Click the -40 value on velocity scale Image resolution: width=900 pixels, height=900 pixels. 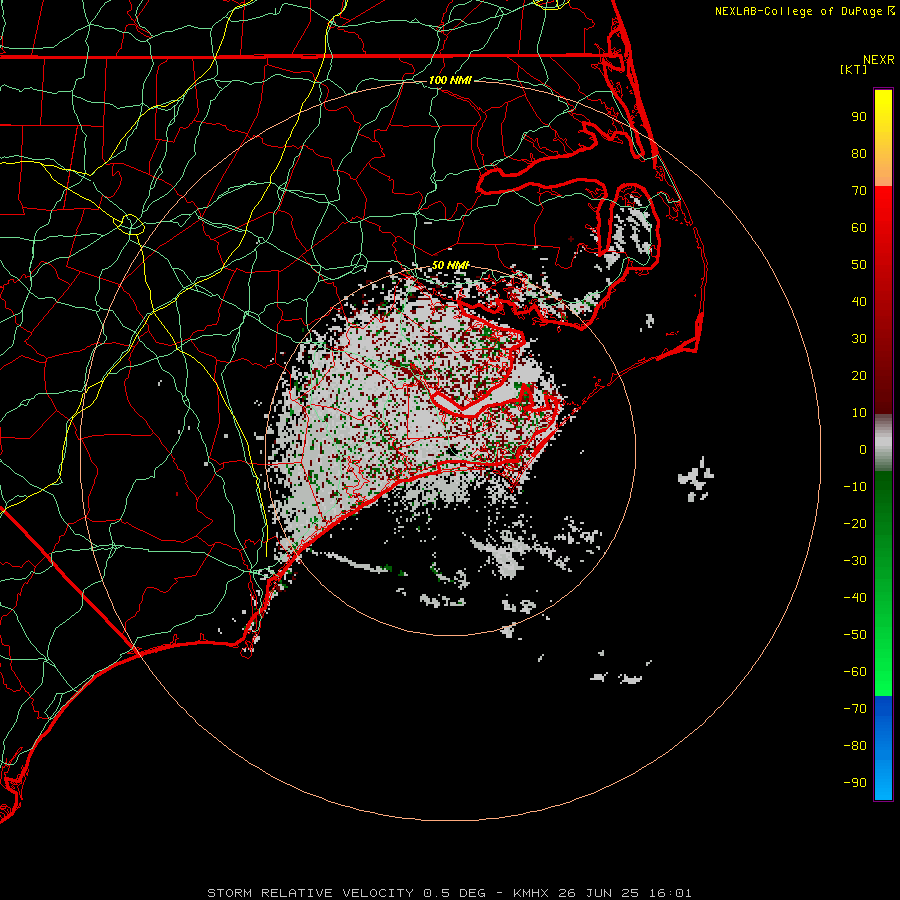click(x=855, y=598)
